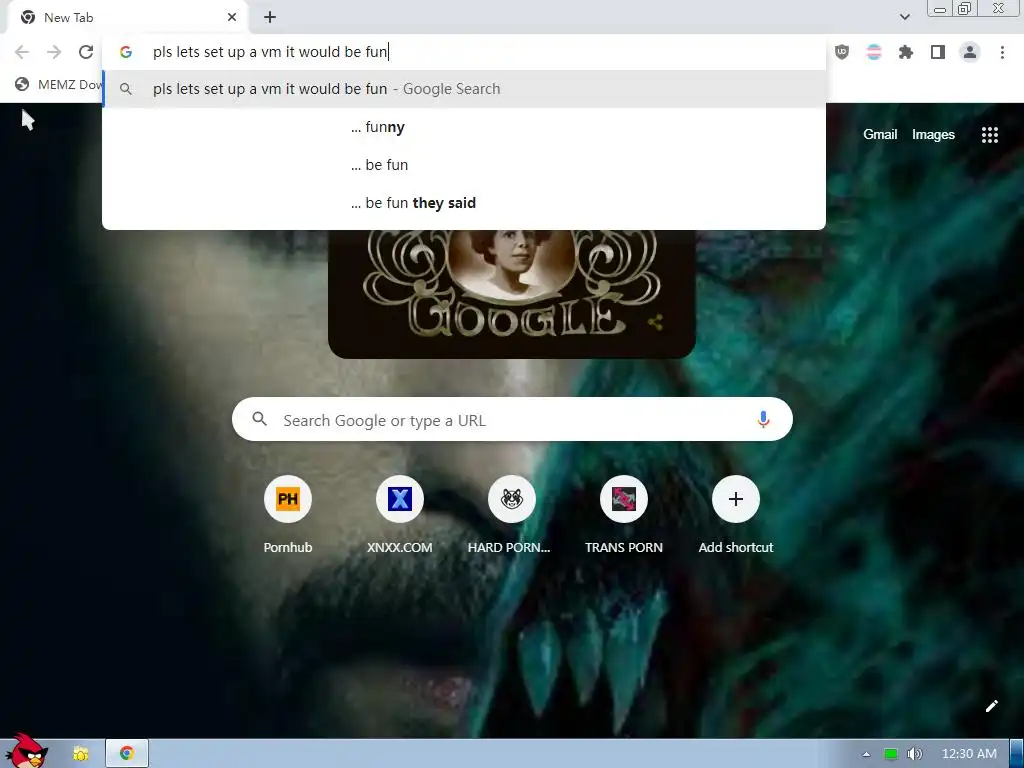Toggle the browser side panel icon

click(x=938, y=52)
